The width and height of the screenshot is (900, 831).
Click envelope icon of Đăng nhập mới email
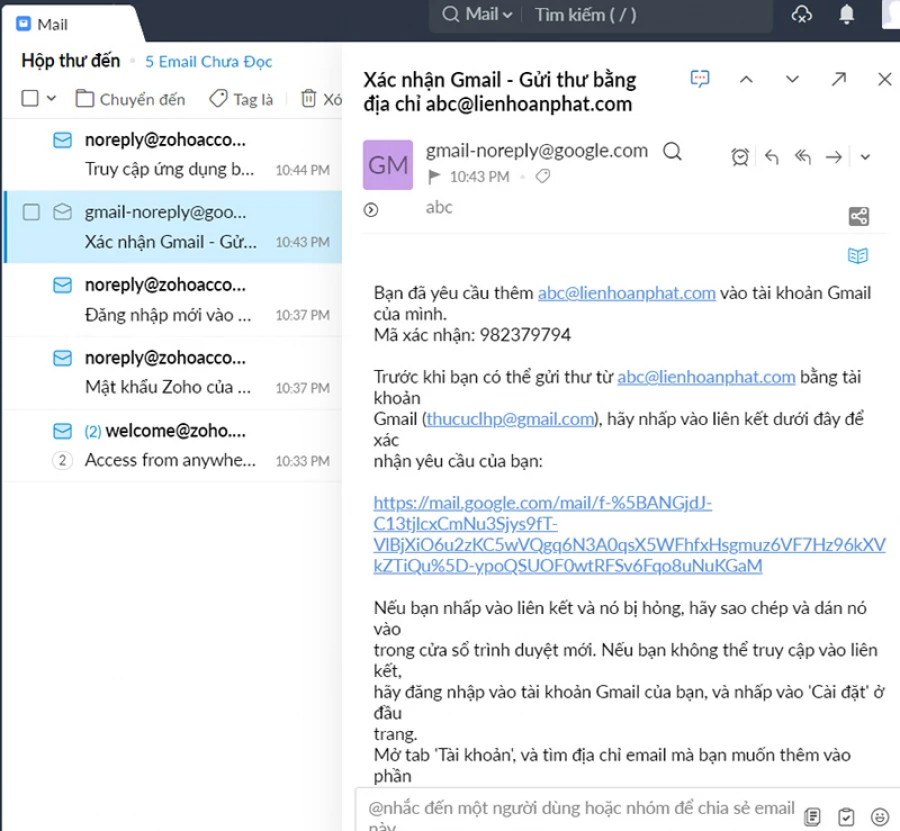coord(63,285)
